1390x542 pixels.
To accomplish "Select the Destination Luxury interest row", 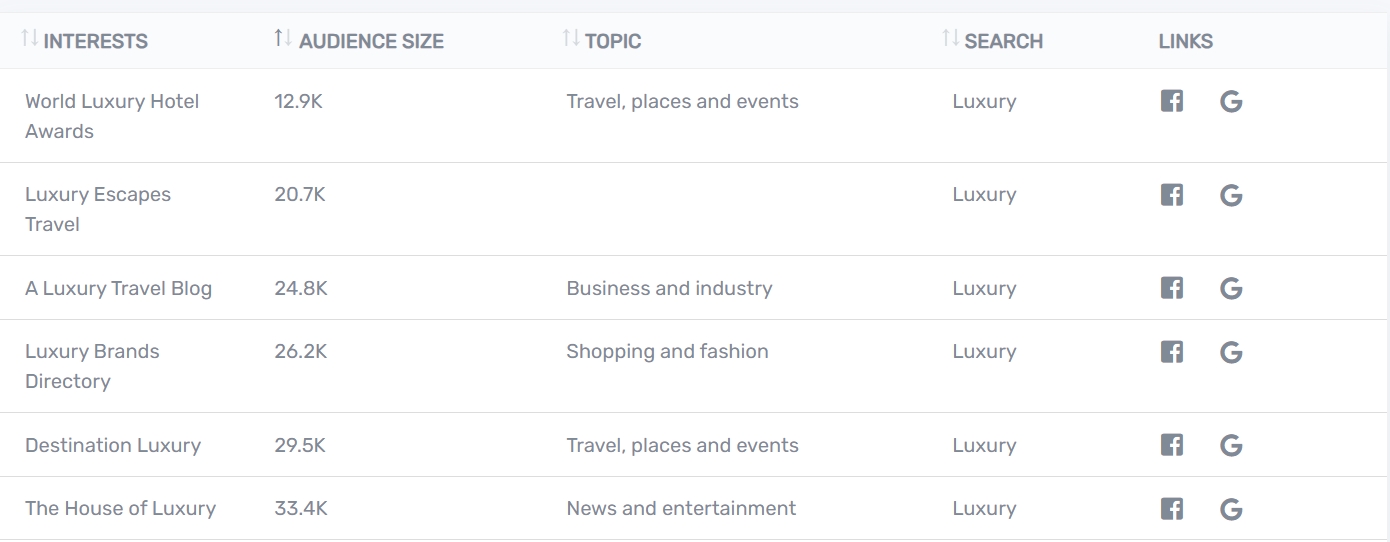I will pos(695,445).
